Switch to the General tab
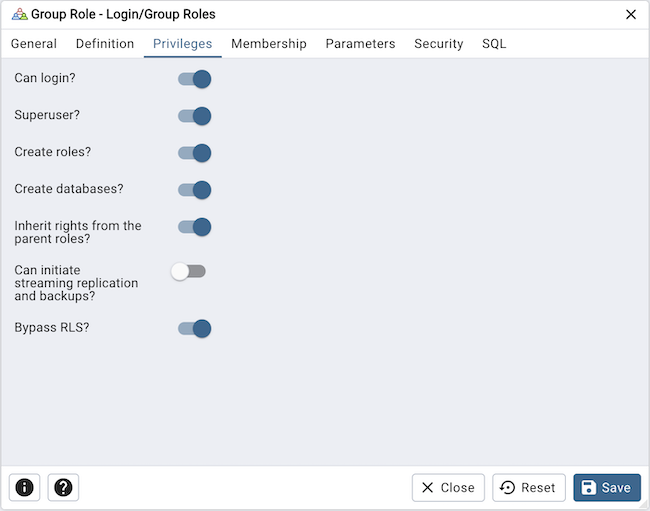The width and height of the screenshot is (650, 511). (34, 44)
